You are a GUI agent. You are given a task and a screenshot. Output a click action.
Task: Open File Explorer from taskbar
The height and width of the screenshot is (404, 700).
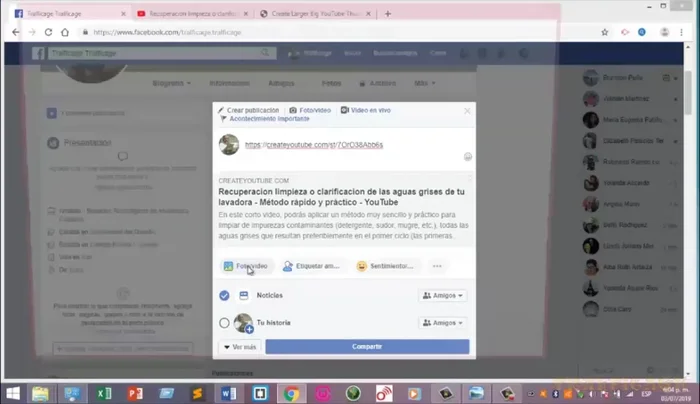pos(40,394)
